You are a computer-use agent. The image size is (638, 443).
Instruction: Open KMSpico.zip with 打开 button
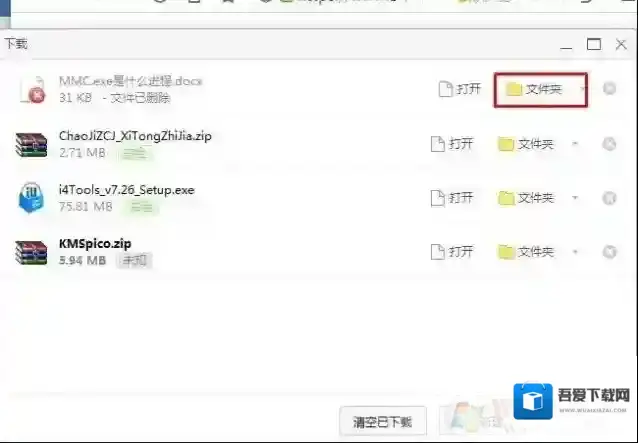pyautogui.click(x=452, y=252)
